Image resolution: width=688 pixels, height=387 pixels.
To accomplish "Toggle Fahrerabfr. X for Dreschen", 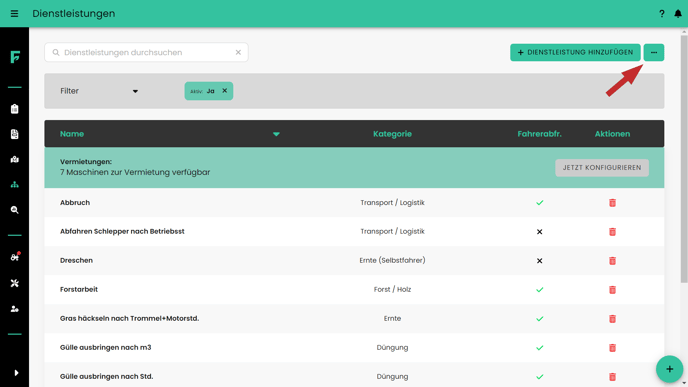I will point(540,261).
